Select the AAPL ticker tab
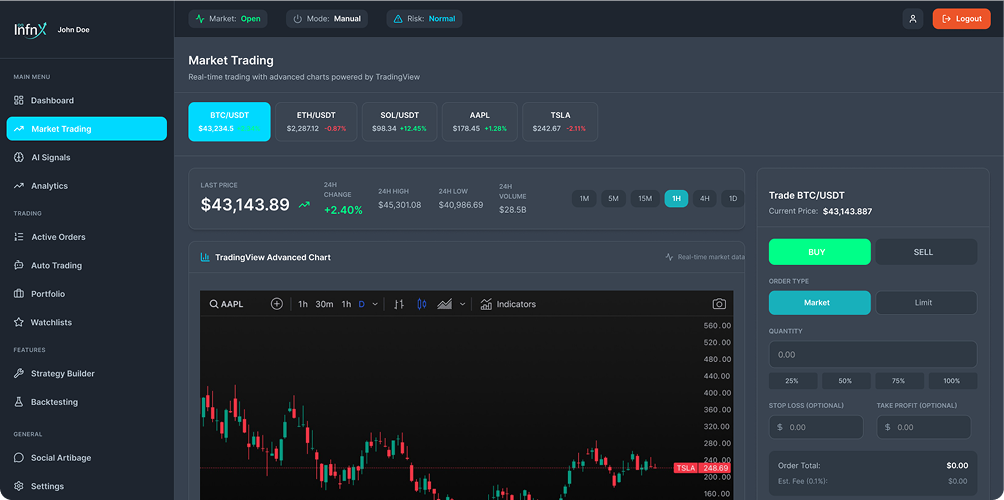The width and height of the screenshot is (1004, 500). (480, 122)
